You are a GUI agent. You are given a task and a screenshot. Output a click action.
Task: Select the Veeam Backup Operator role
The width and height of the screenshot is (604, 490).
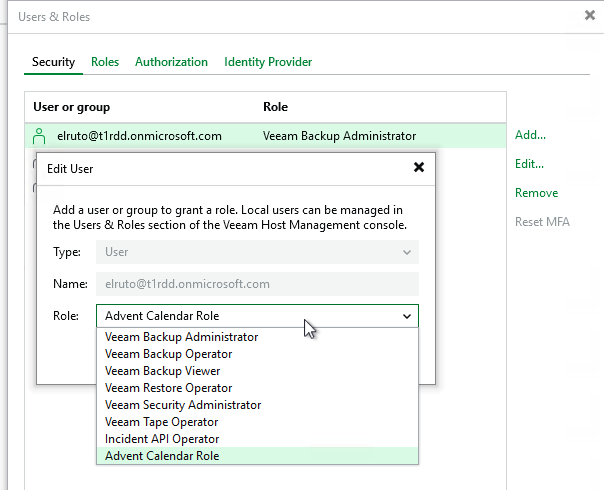[168, 354]
